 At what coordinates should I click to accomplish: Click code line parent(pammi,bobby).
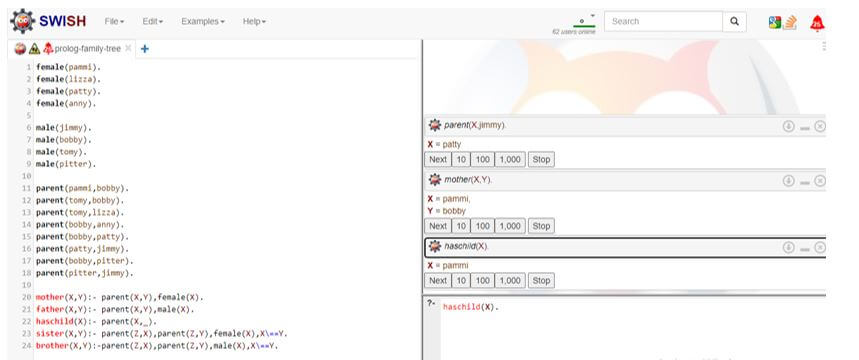[x=82, y=188]
